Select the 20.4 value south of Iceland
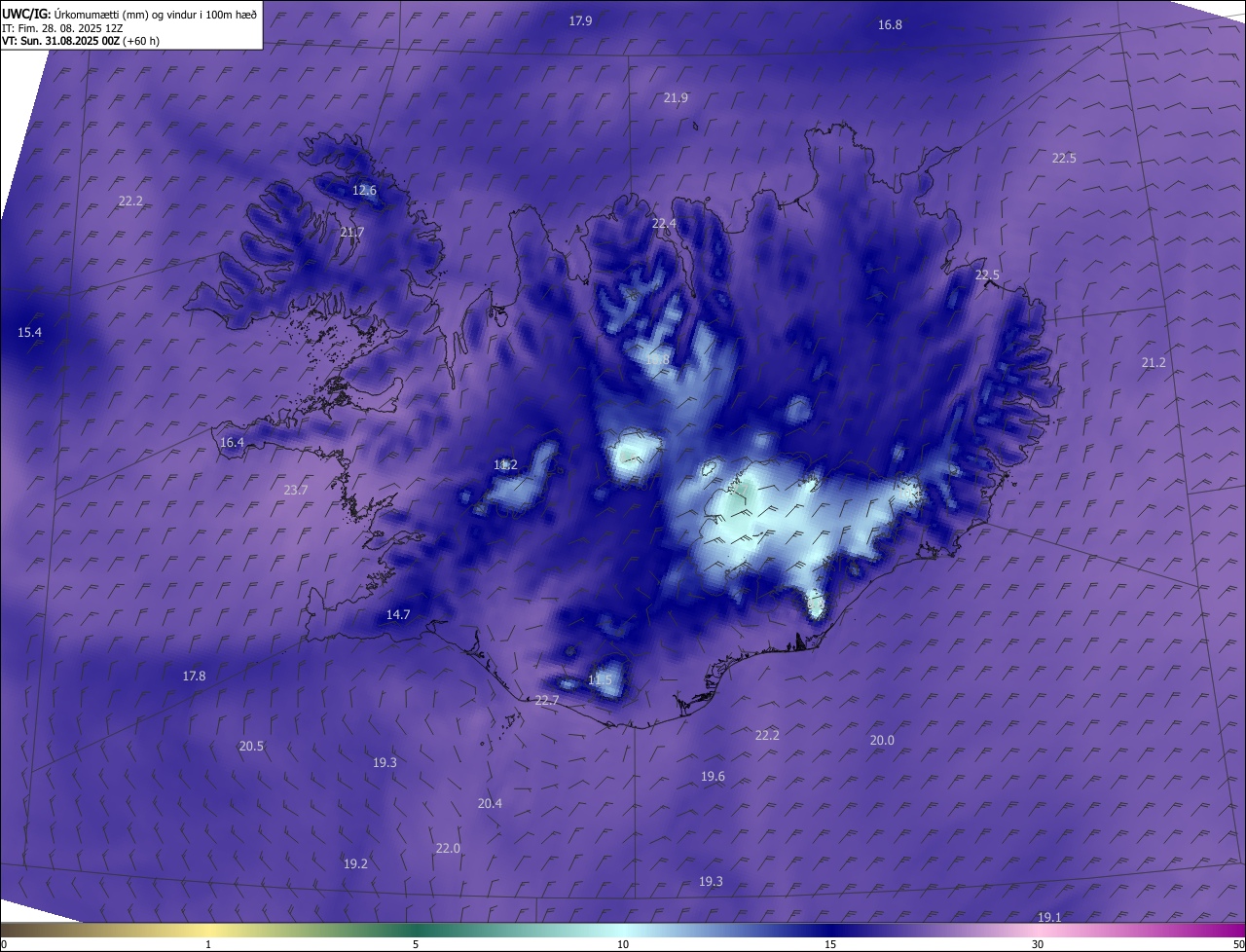The height and width of the screenshot is (952, 1246). 490,804
